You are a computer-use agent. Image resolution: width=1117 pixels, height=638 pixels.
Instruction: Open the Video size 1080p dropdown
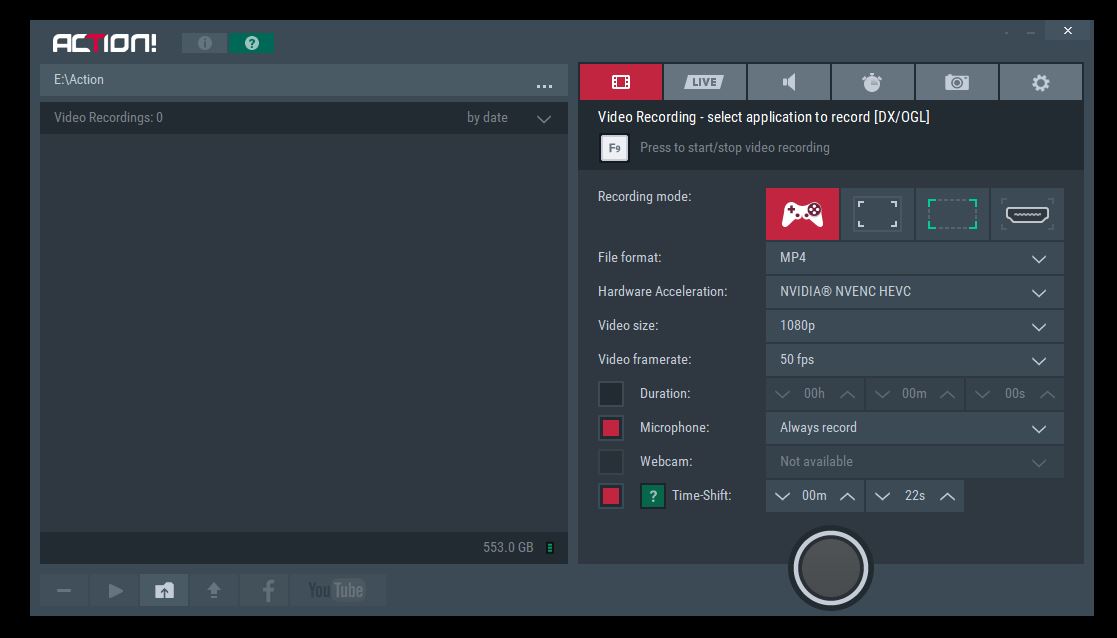915,326
